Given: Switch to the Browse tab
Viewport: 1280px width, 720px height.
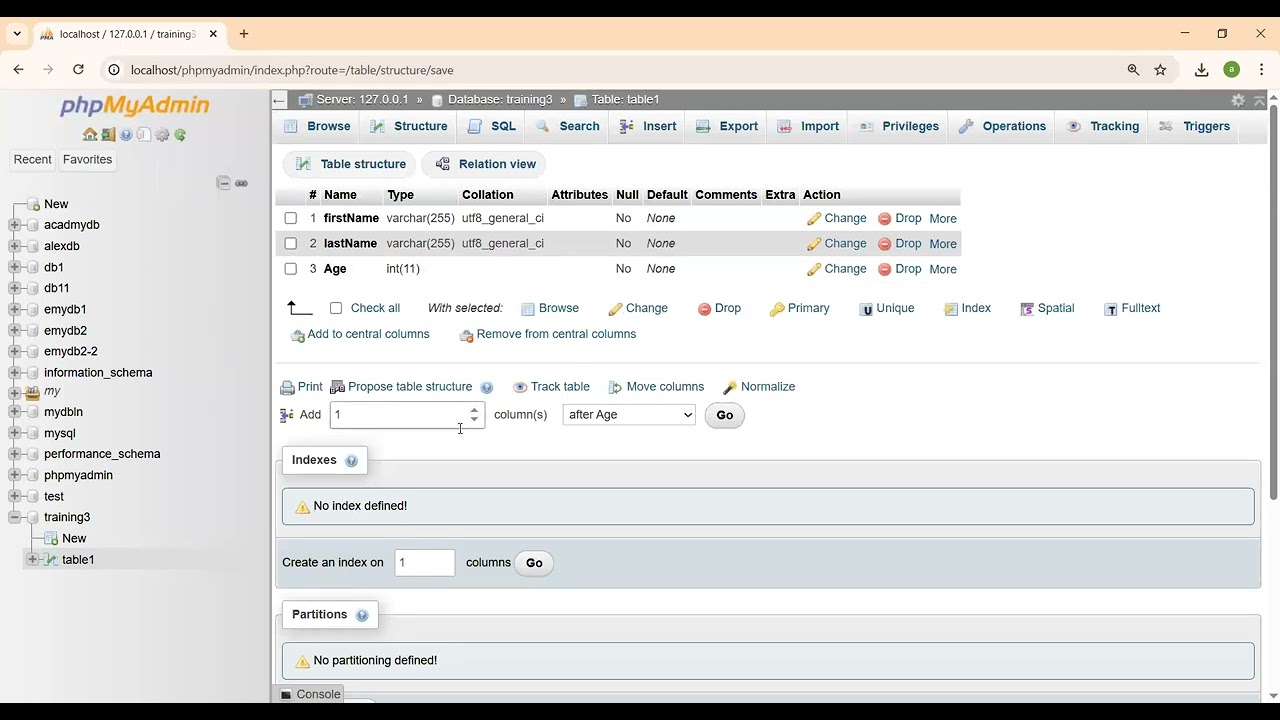Looking at the screenshot, I should pyautogui.click(x=318, y=126).
